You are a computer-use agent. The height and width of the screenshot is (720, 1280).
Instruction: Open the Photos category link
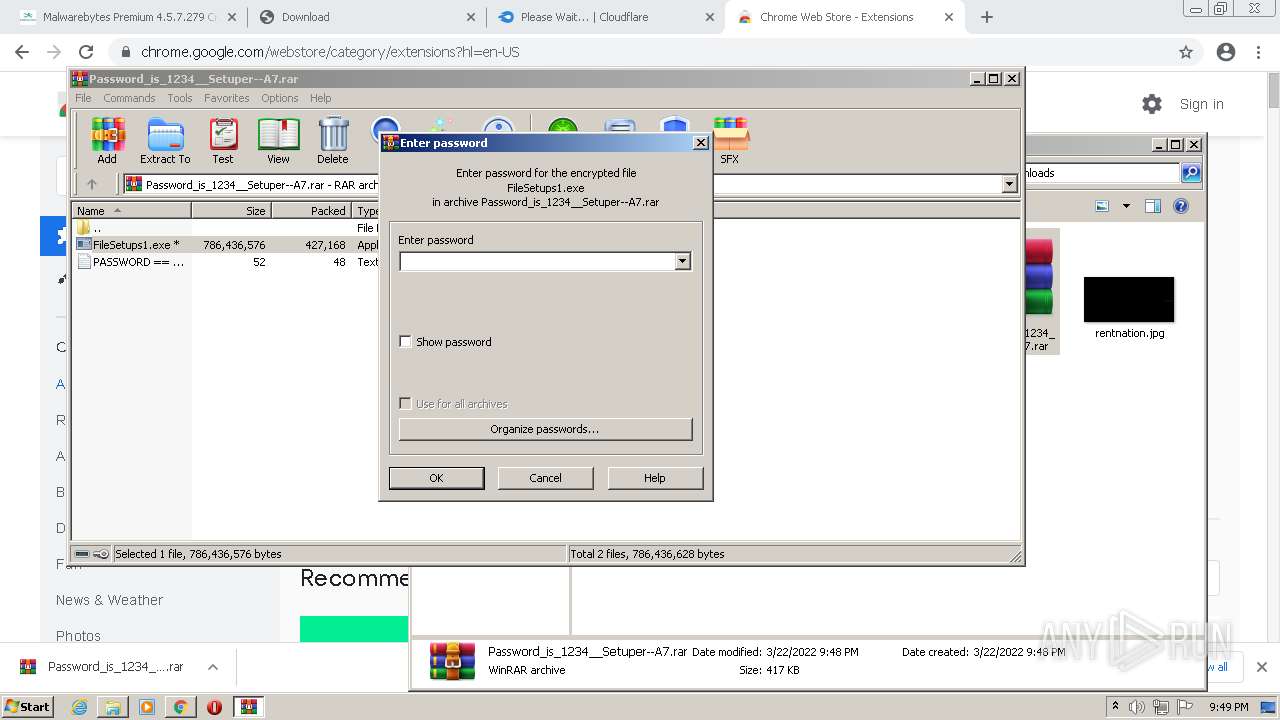tap(78, 636)
